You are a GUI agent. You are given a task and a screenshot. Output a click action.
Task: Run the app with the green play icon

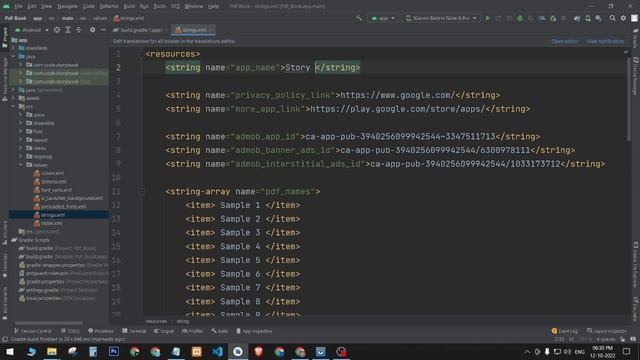(x=487, y=18)
